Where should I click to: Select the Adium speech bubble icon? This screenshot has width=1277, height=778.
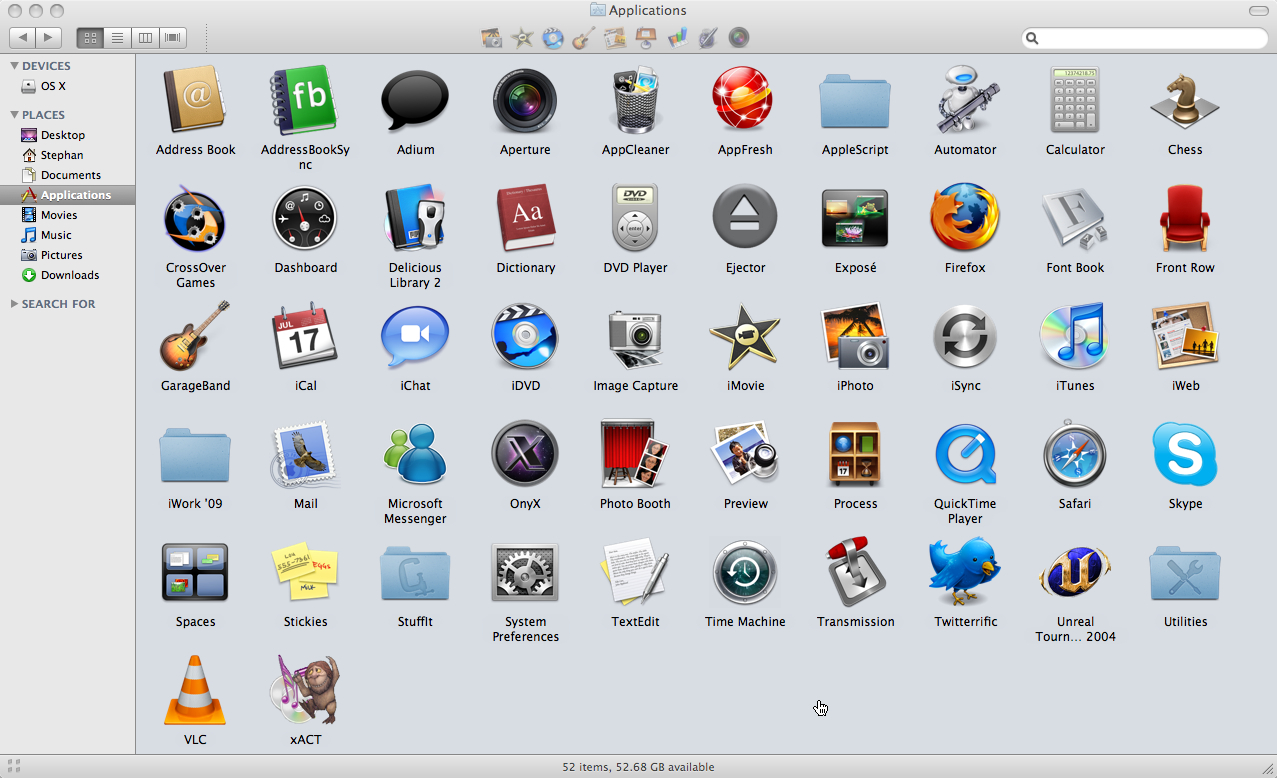[415, 100]
